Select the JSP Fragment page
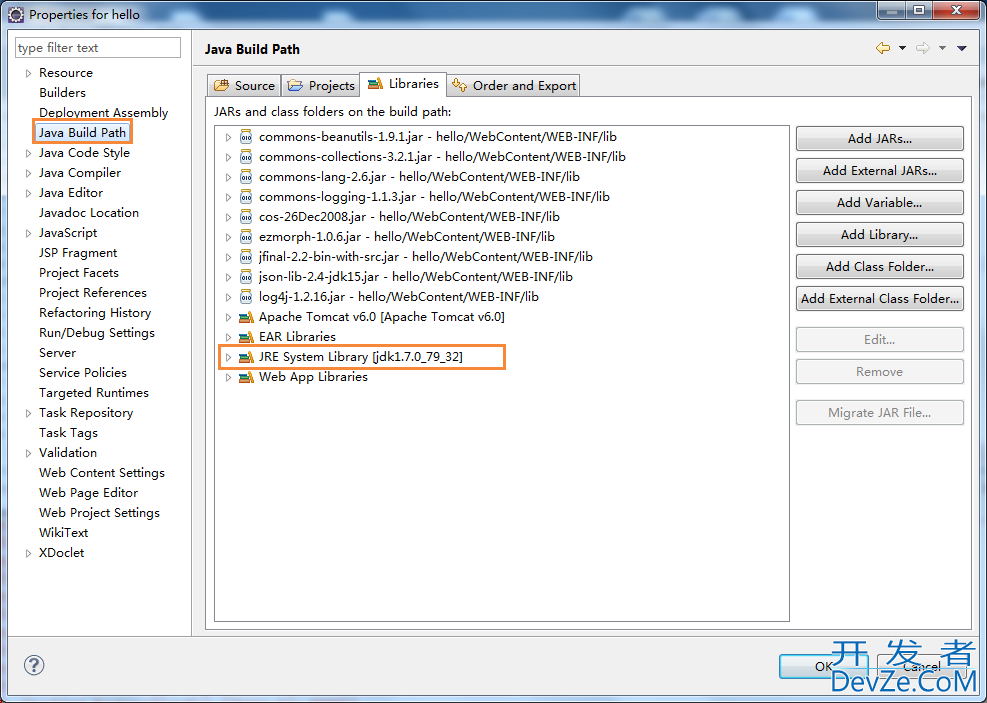 78,253
